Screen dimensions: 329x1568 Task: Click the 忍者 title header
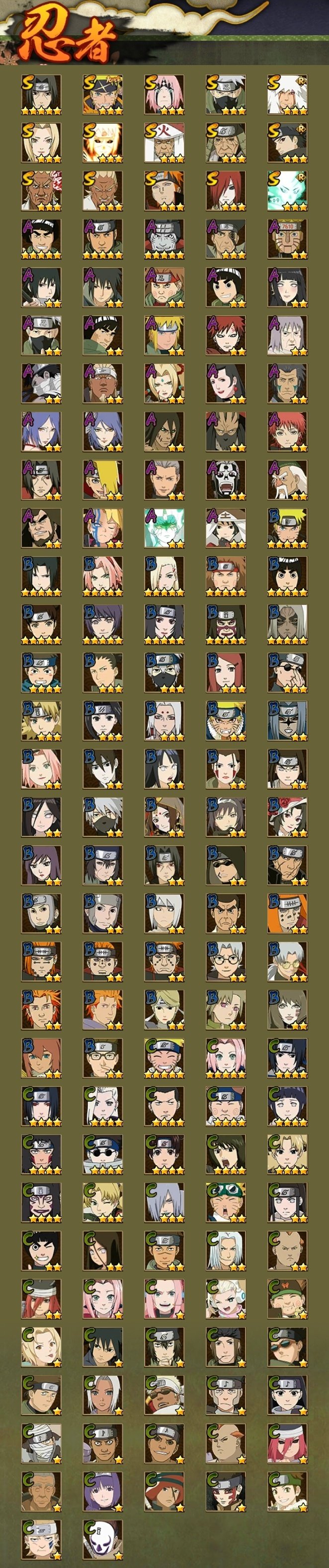click(x=68, y=38)
